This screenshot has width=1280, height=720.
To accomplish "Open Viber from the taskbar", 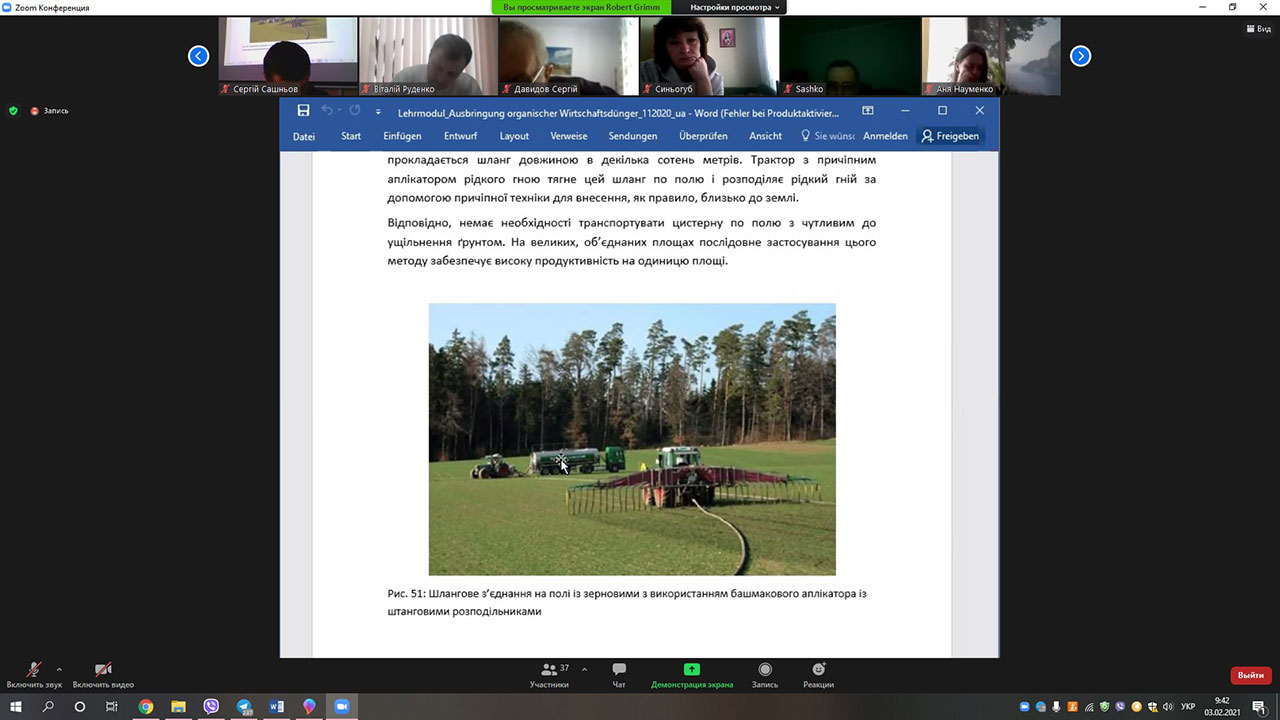I will (x=211, y=706).
